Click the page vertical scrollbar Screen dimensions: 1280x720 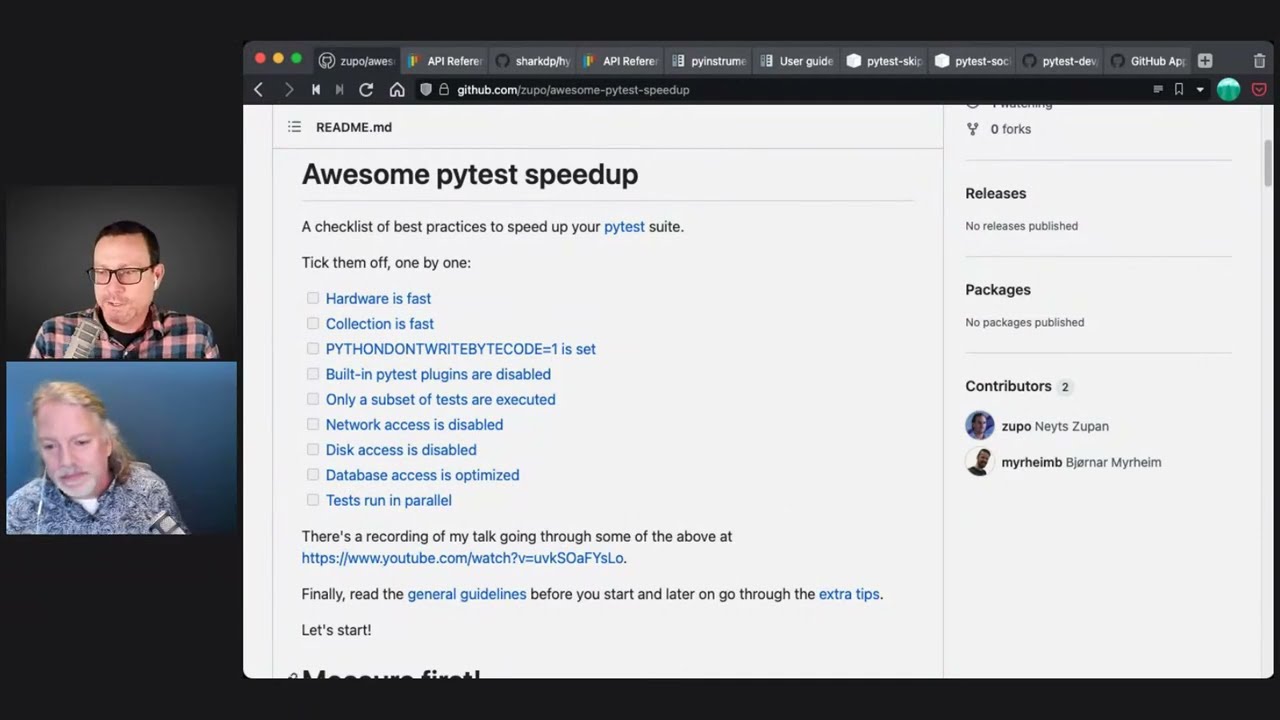[1268, 163]
